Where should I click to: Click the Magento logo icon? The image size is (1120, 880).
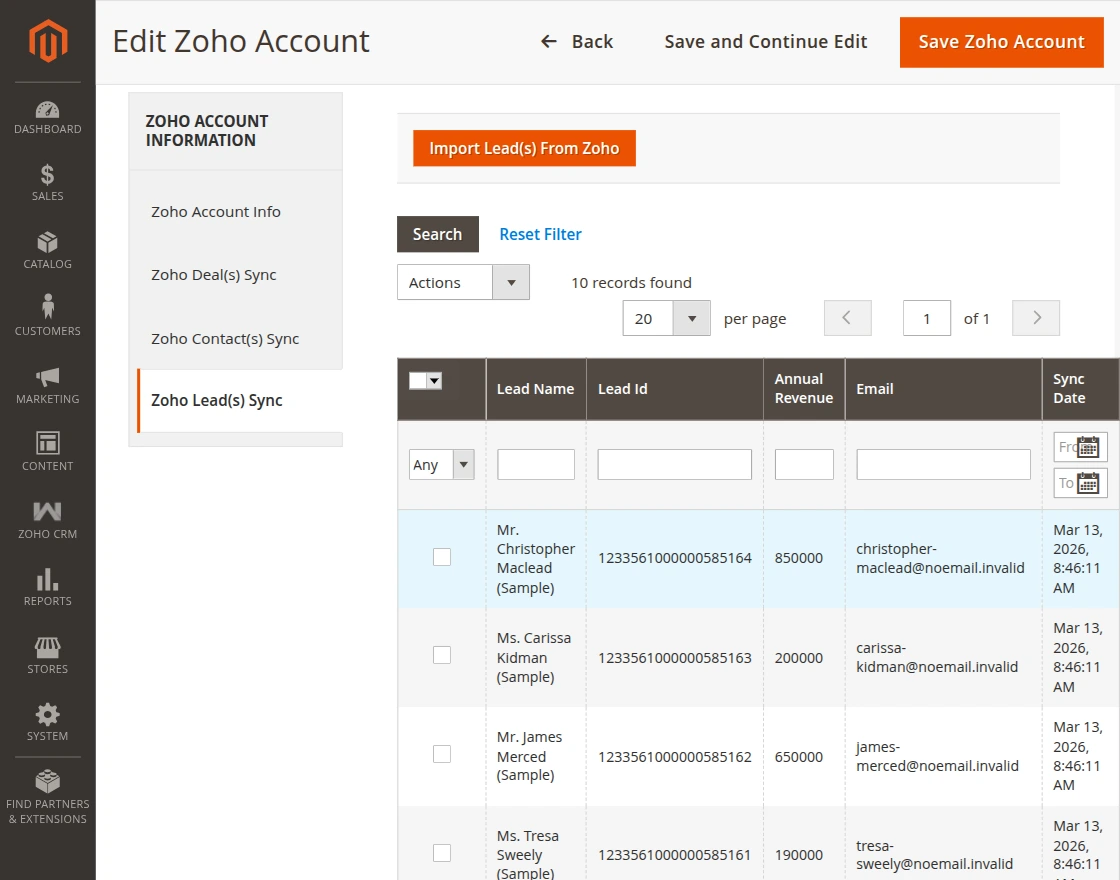(48, 41)
